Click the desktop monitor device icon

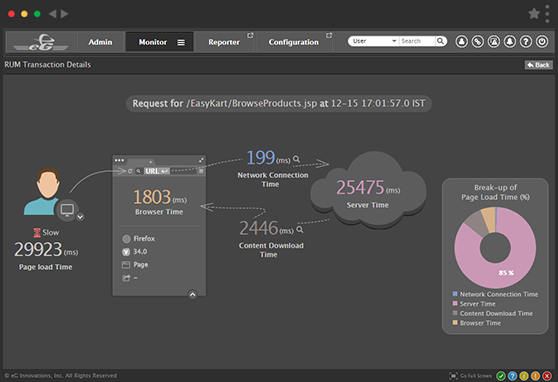click(x=67, y=210)
